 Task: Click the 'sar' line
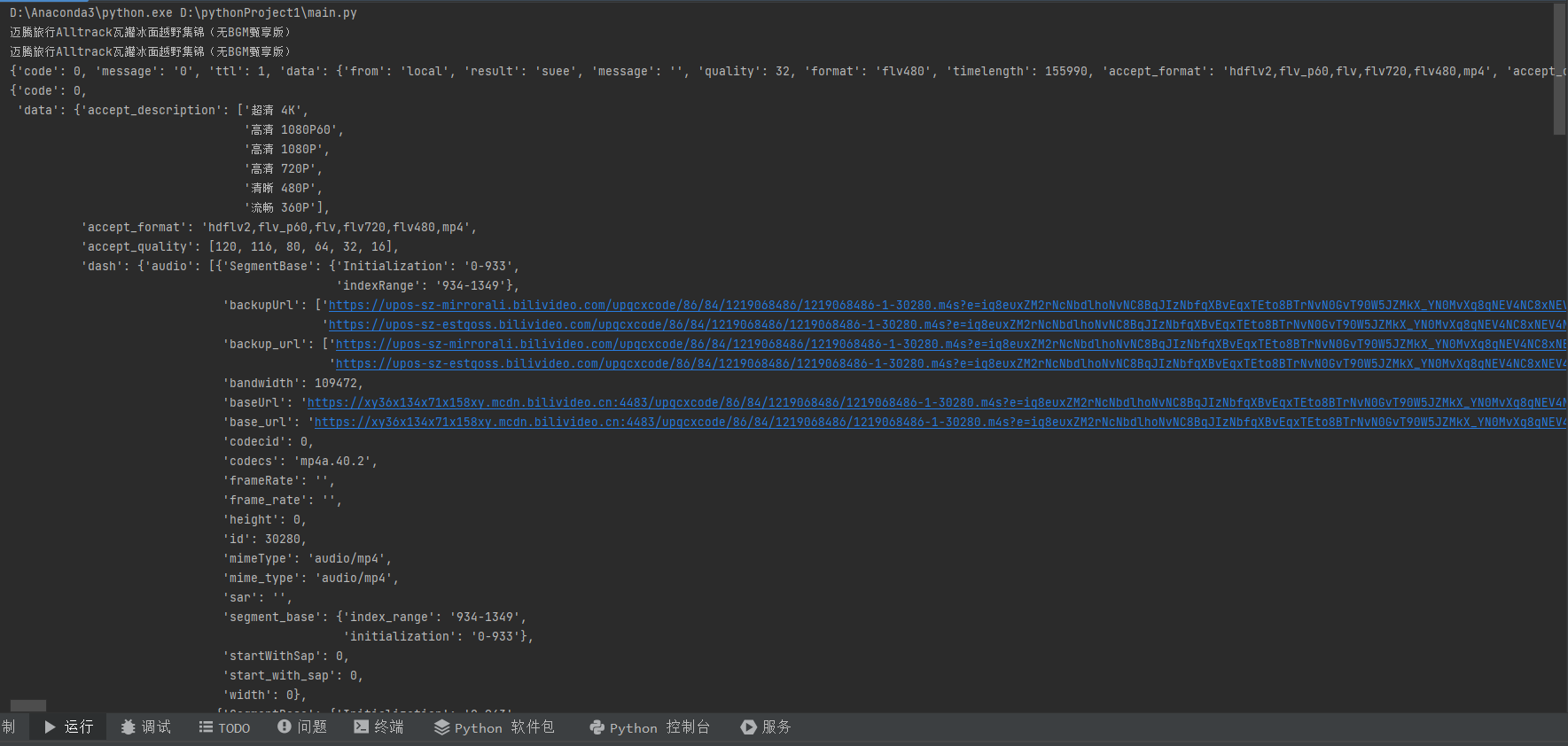[x=257, y=598]
